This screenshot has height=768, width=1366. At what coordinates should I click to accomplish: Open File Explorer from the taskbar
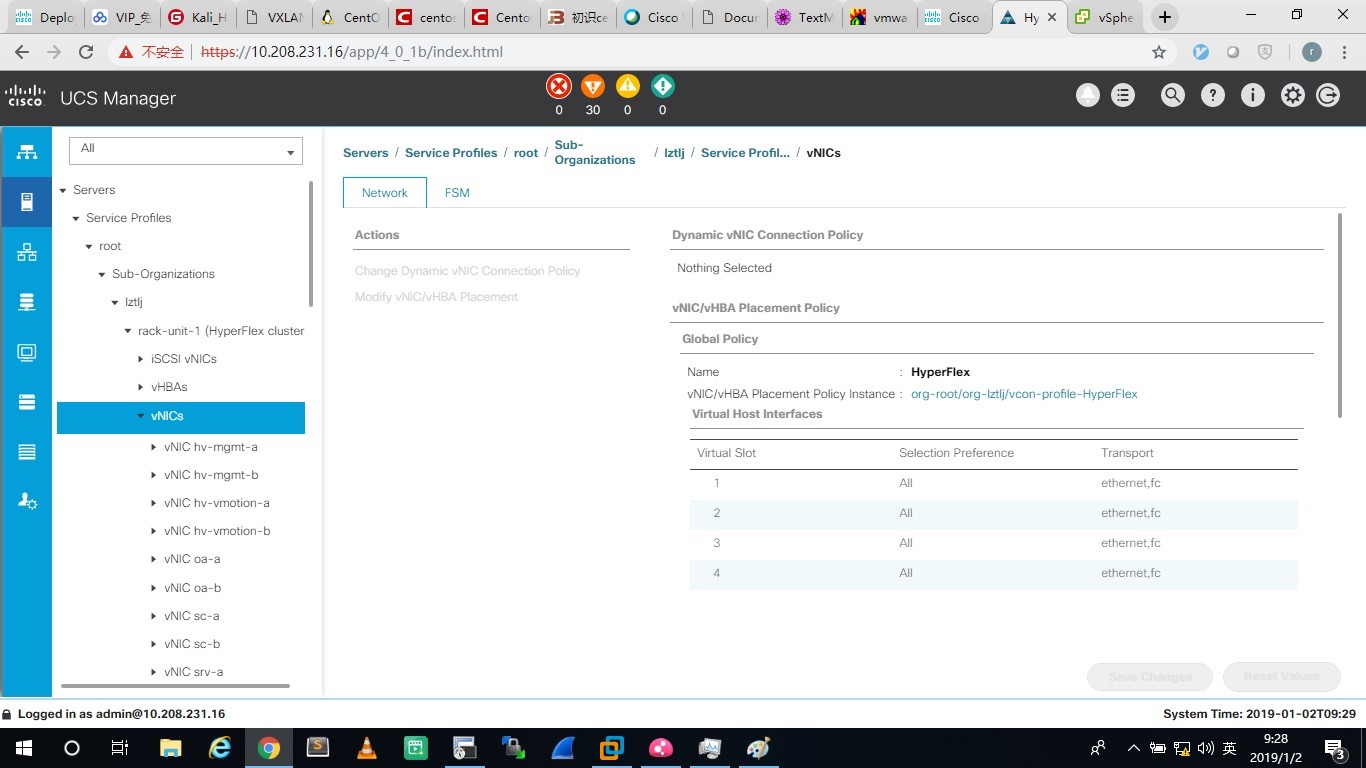click(x=171, y=748)
